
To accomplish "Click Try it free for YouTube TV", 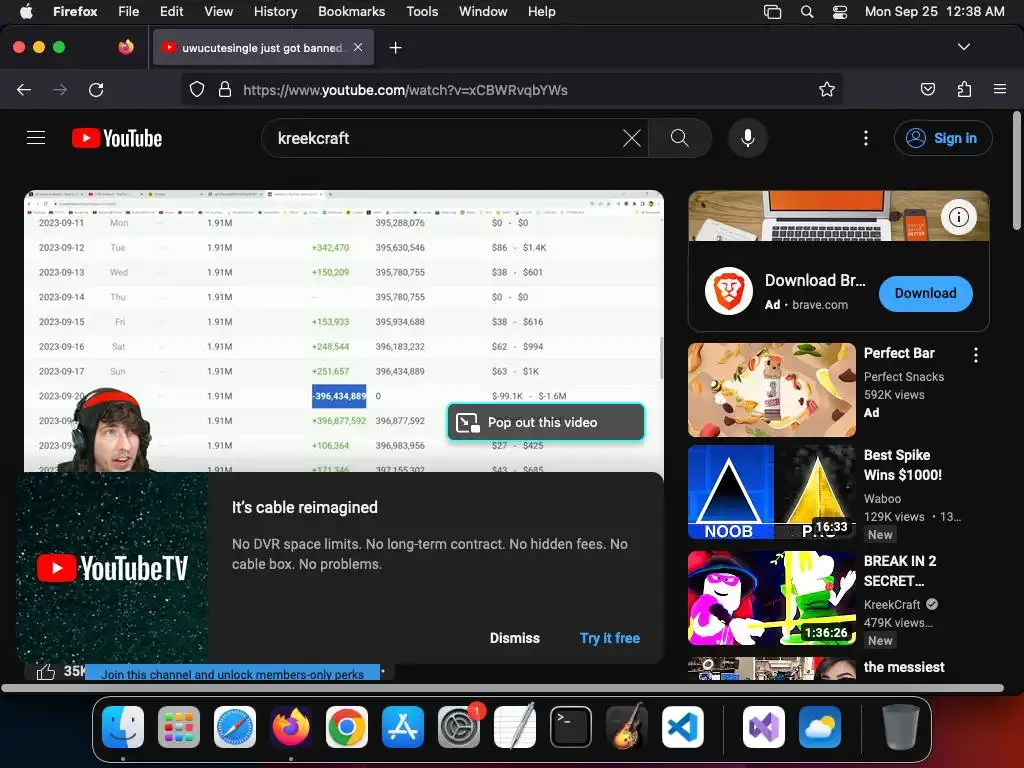I will (x=610, y=638).
